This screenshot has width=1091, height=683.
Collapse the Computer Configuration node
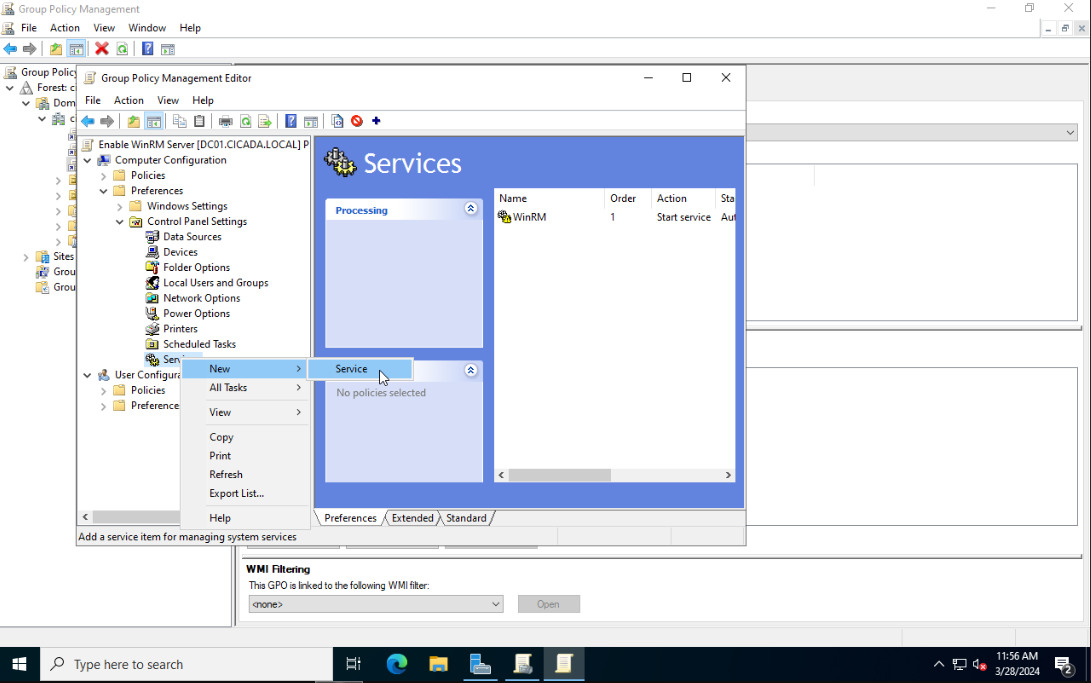(88, 161)
